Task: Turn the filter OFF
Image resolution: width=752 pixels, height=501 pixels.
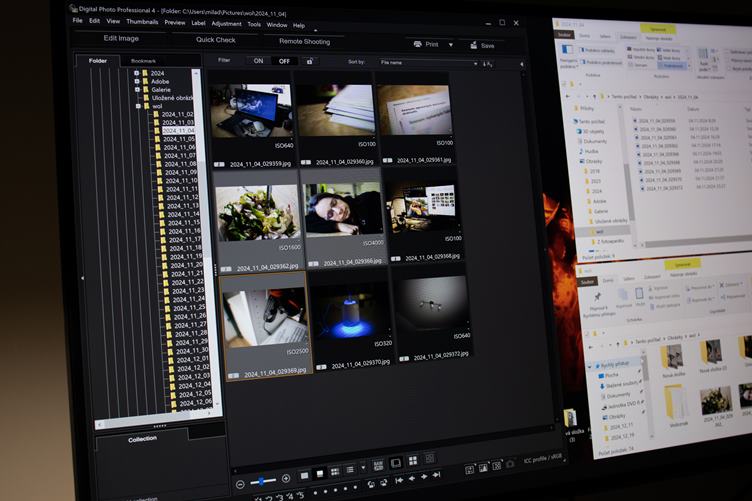Action: pos(284,61)
